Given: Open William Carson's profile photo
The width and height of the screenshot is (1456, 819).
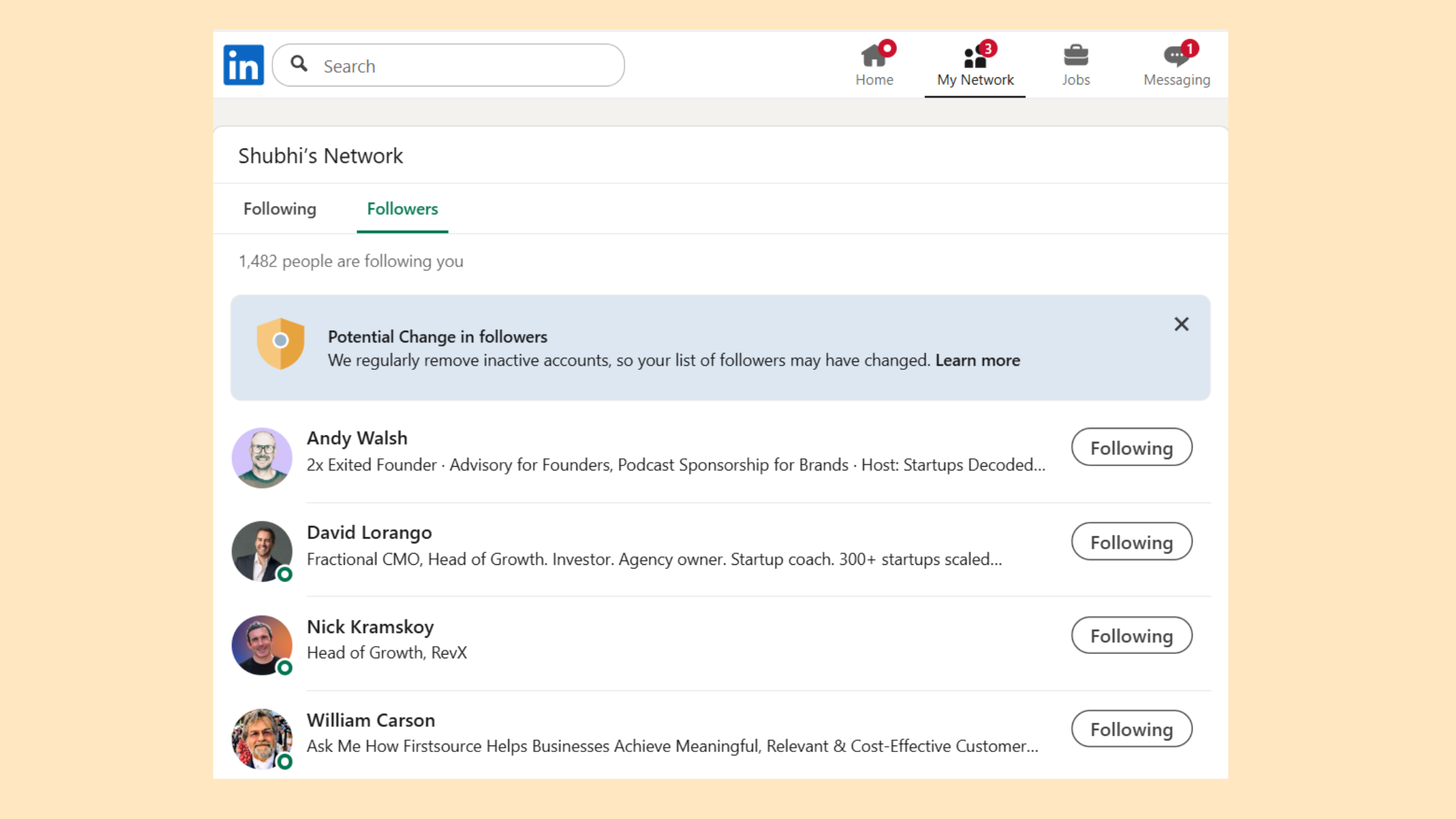Looking at the screenshot, I should click(x=262, y=739).
